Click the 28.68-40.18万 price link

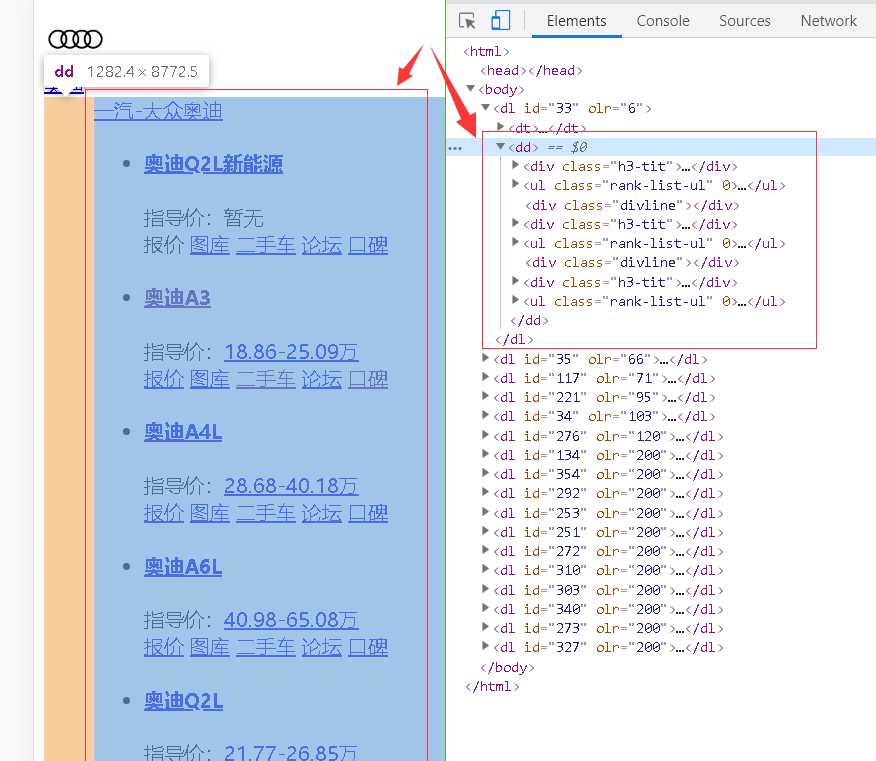point(291,486)
